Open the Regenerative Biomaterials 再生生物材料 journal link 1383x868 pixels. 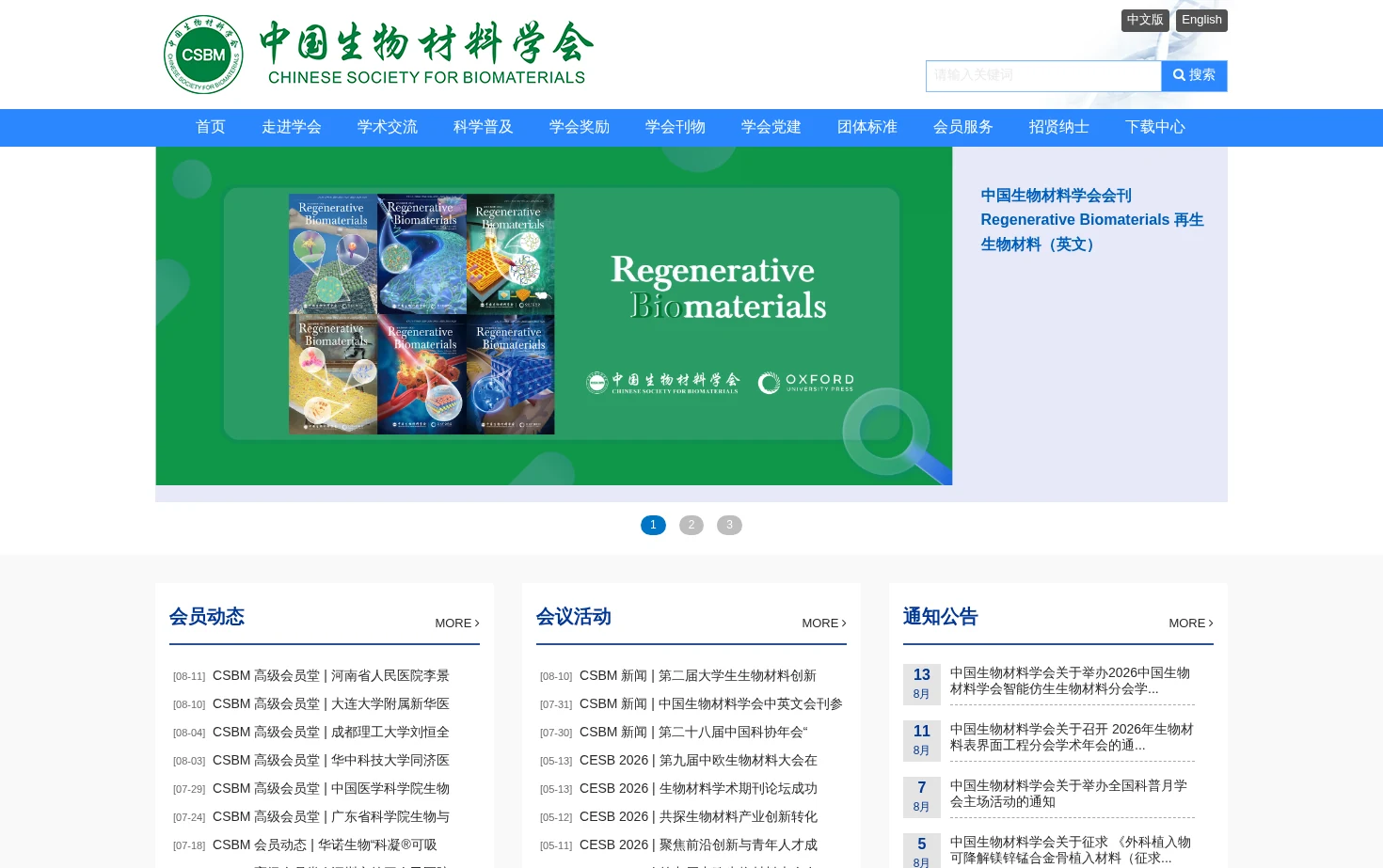point(1092,220)
